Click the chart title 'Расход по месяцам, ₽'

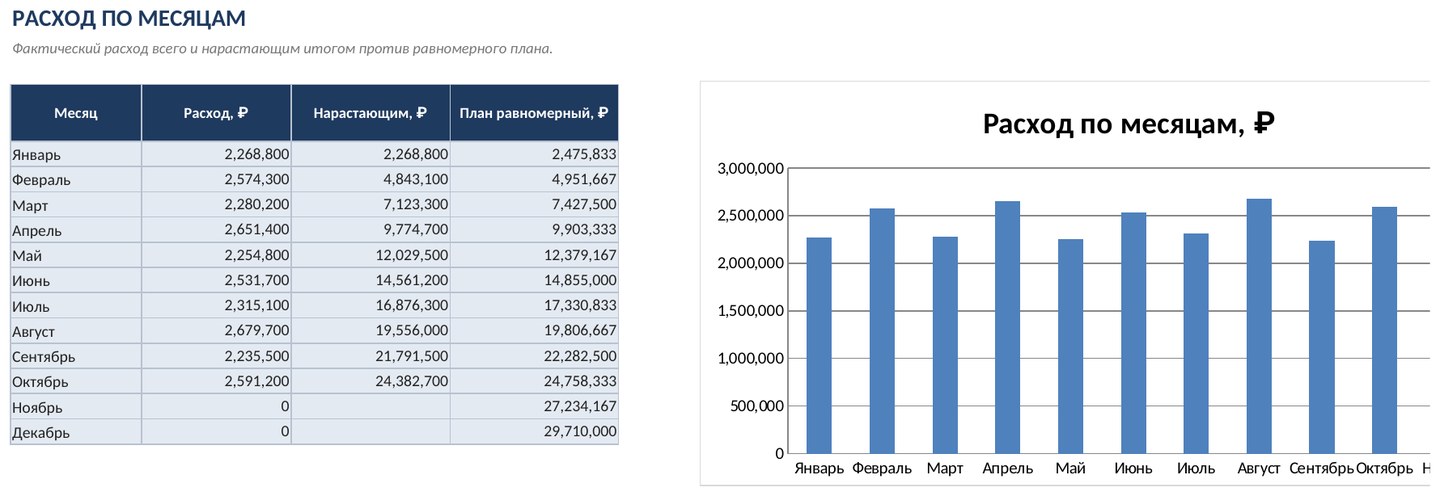click(1128, 124)
